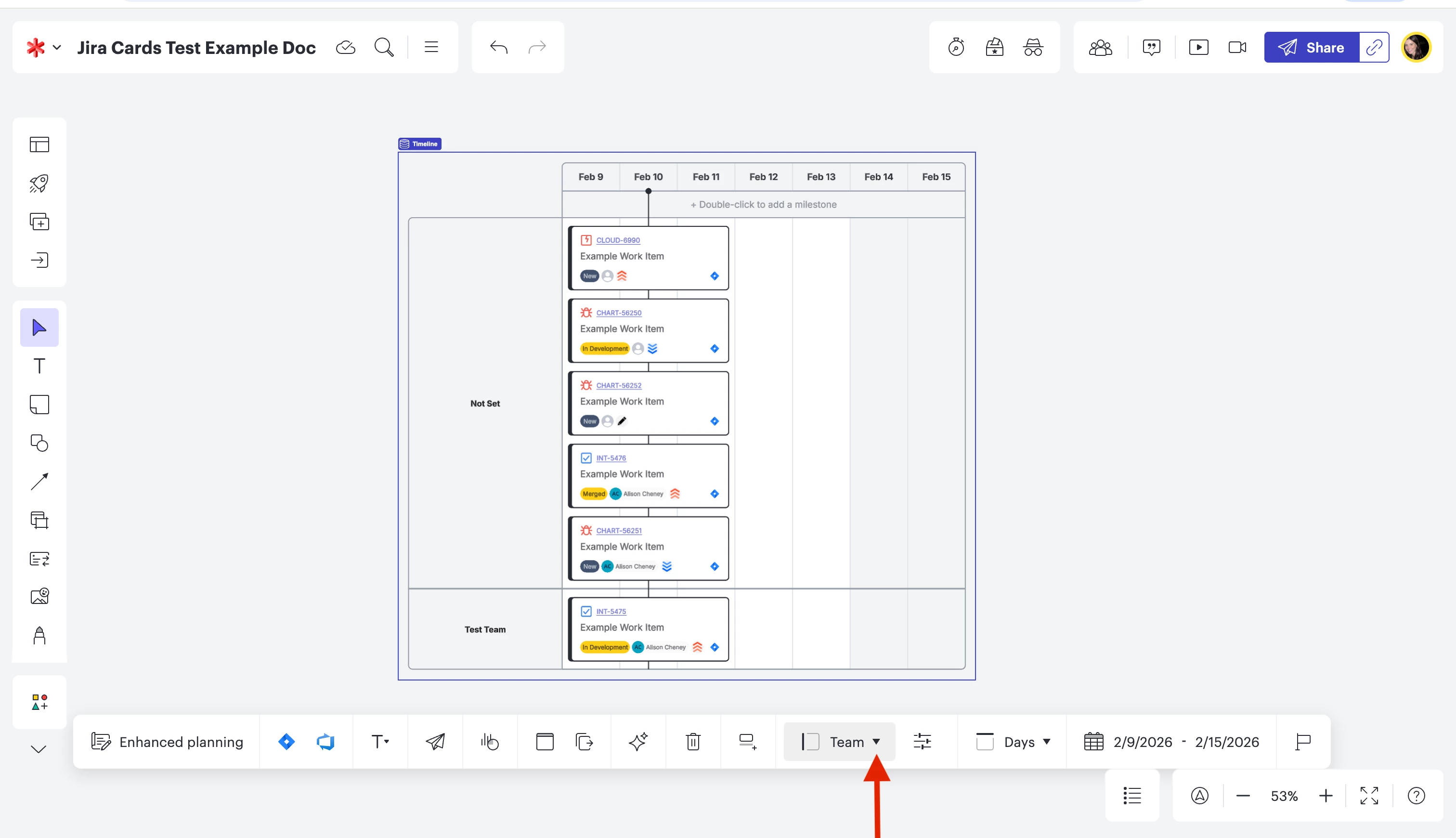
Task: Click the Jira diamond icon in bottom toolbar
Action: coord(286,742)
